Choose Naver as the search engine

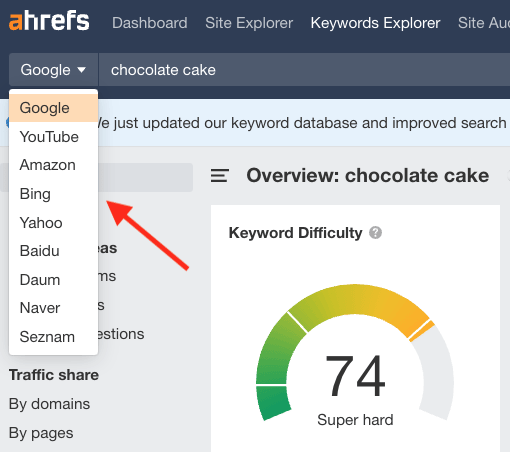[54, 308]
